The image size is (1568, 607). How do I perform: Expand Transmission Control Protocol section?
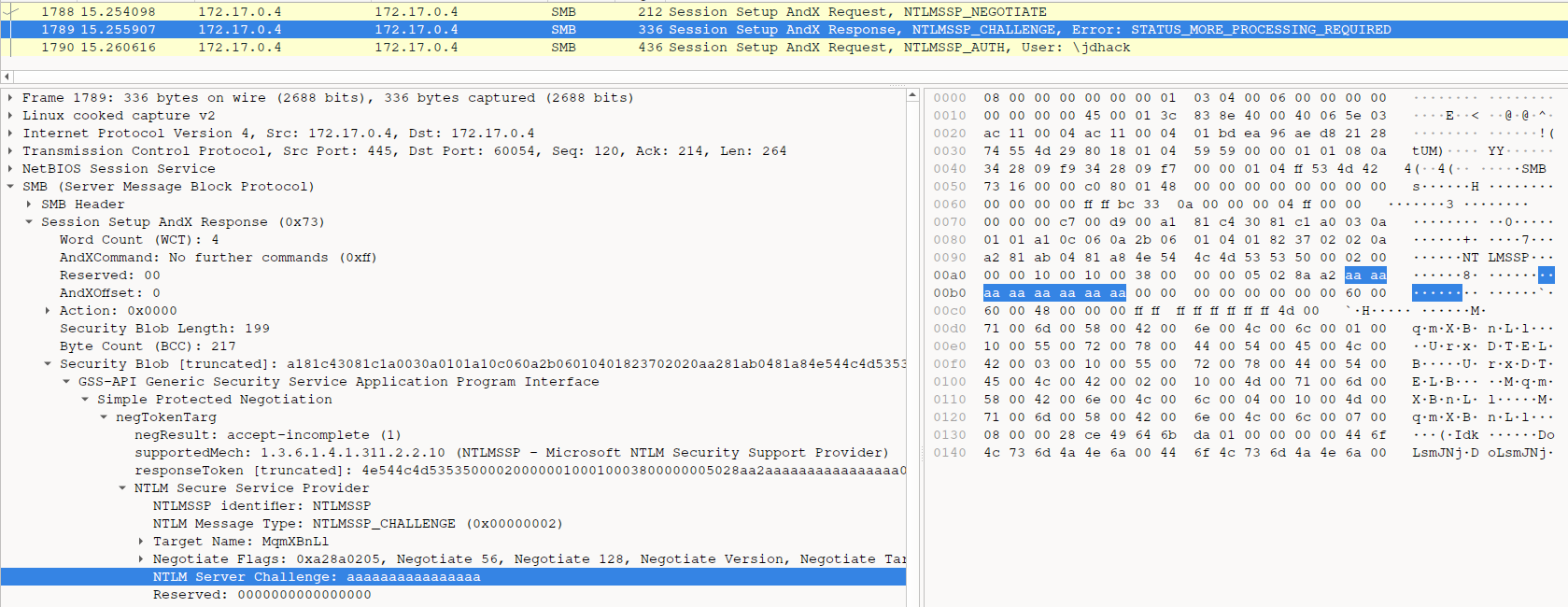pyautogui.click(x=10, y=151)
